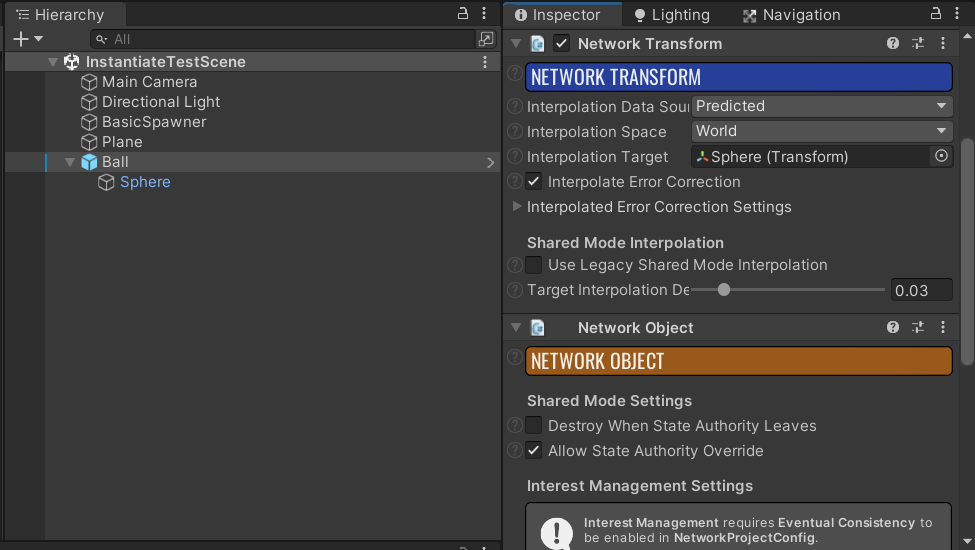Select BasicSpawner object
Viewport: 975px width, 550px height.
(x=154, y=122)
